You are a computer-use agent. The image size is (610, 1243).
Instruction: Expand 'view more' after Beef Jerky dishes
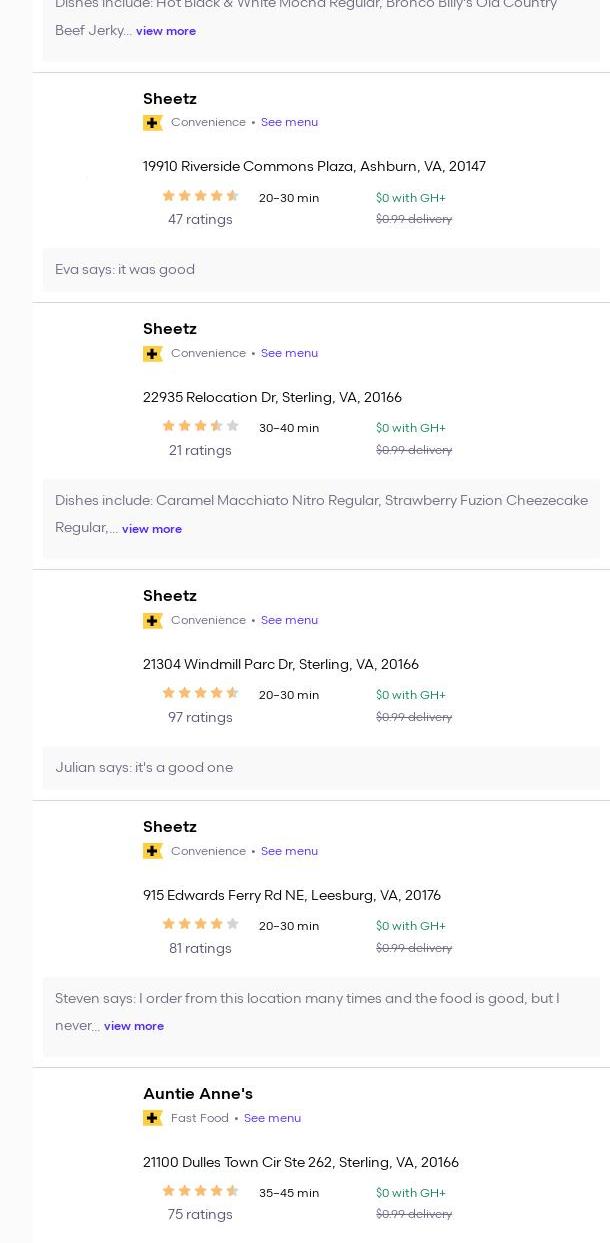click(166, 31)
